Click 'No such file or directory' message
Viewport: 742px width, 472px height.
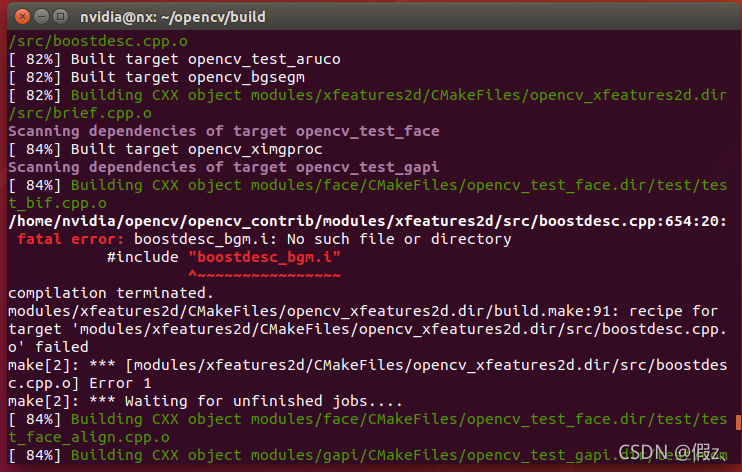(399, 239)
